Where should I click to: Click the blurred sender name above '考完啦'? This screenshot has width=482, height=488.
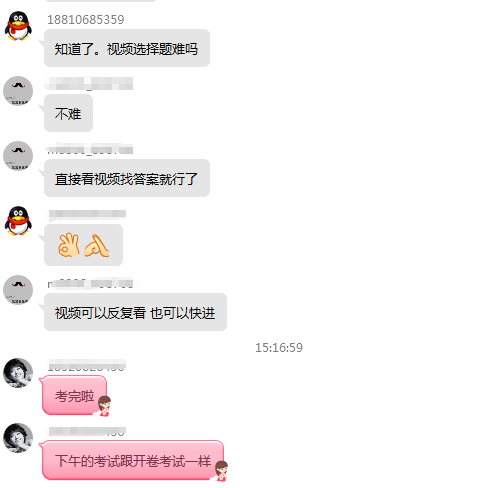tap(87, 365)
